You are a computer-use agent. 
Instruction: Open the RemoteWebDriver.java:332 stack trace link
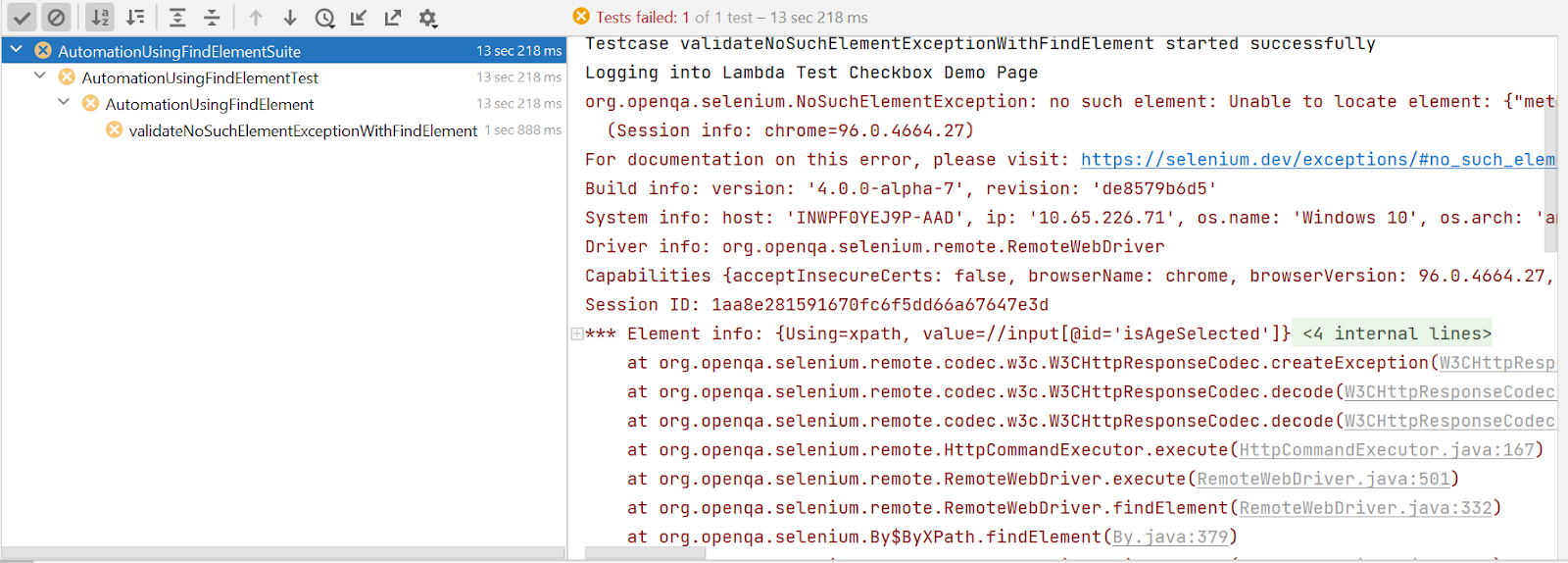pyautogui.click(x=1364, y=508)
